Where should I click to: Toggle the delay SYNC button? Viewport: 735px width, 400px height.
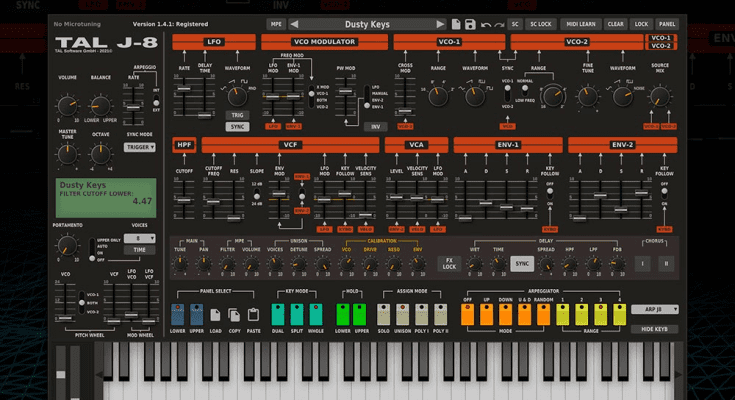click(522, 264)
